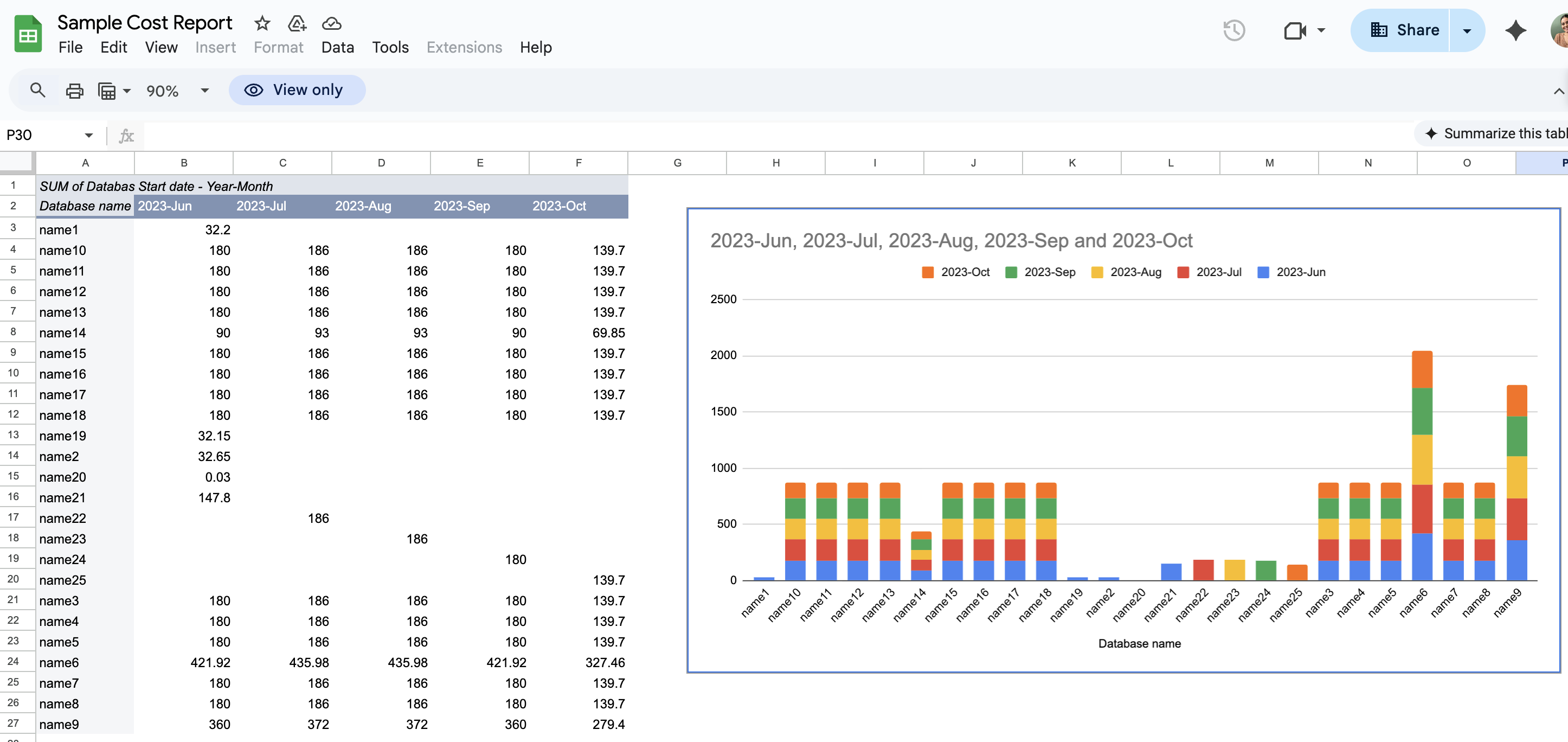Select the 32.2 value for name1
The height and width of the screenshot is (742, 1568).
coord(184,229)
